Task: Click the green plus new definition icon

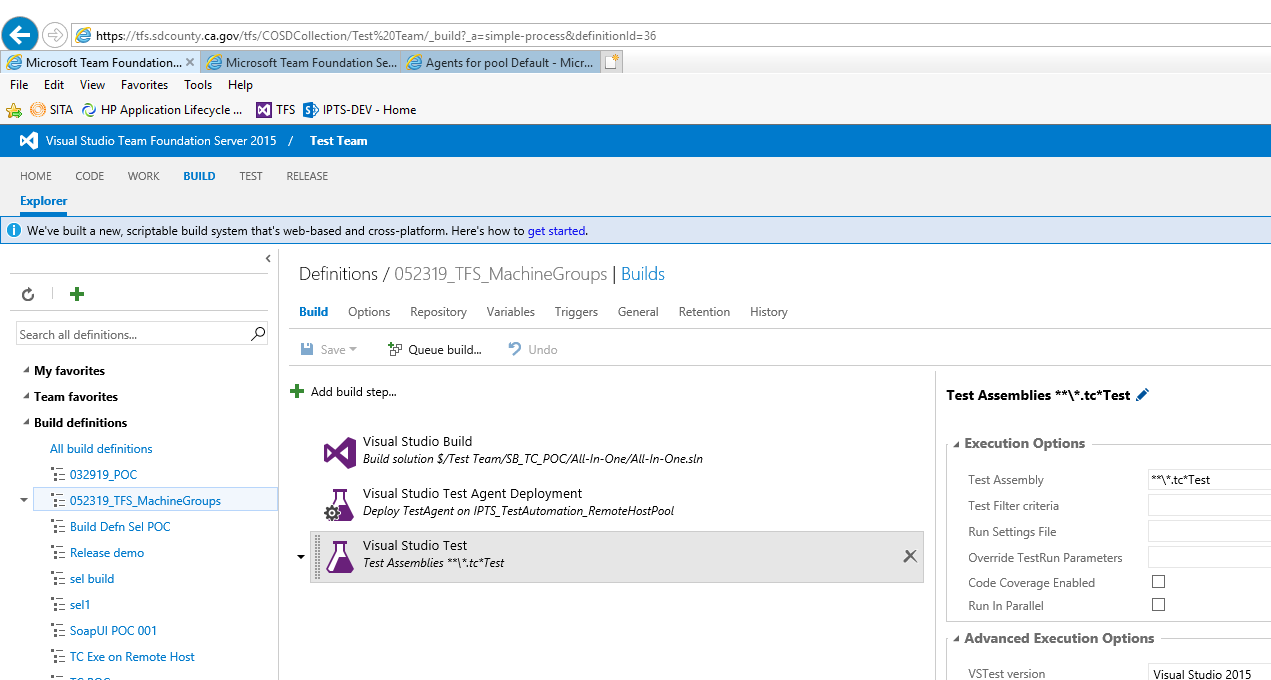Action: click(77, 294)
